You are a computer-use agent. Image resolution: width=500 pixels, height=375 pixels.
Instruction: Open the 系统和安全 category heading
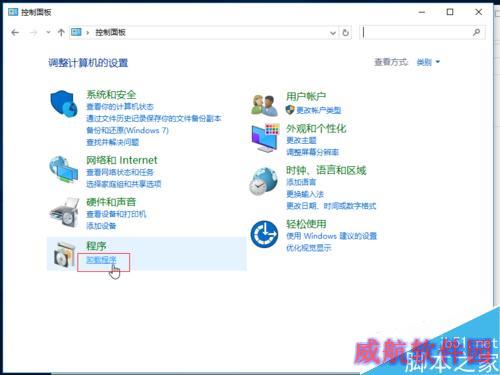point(111,95)
